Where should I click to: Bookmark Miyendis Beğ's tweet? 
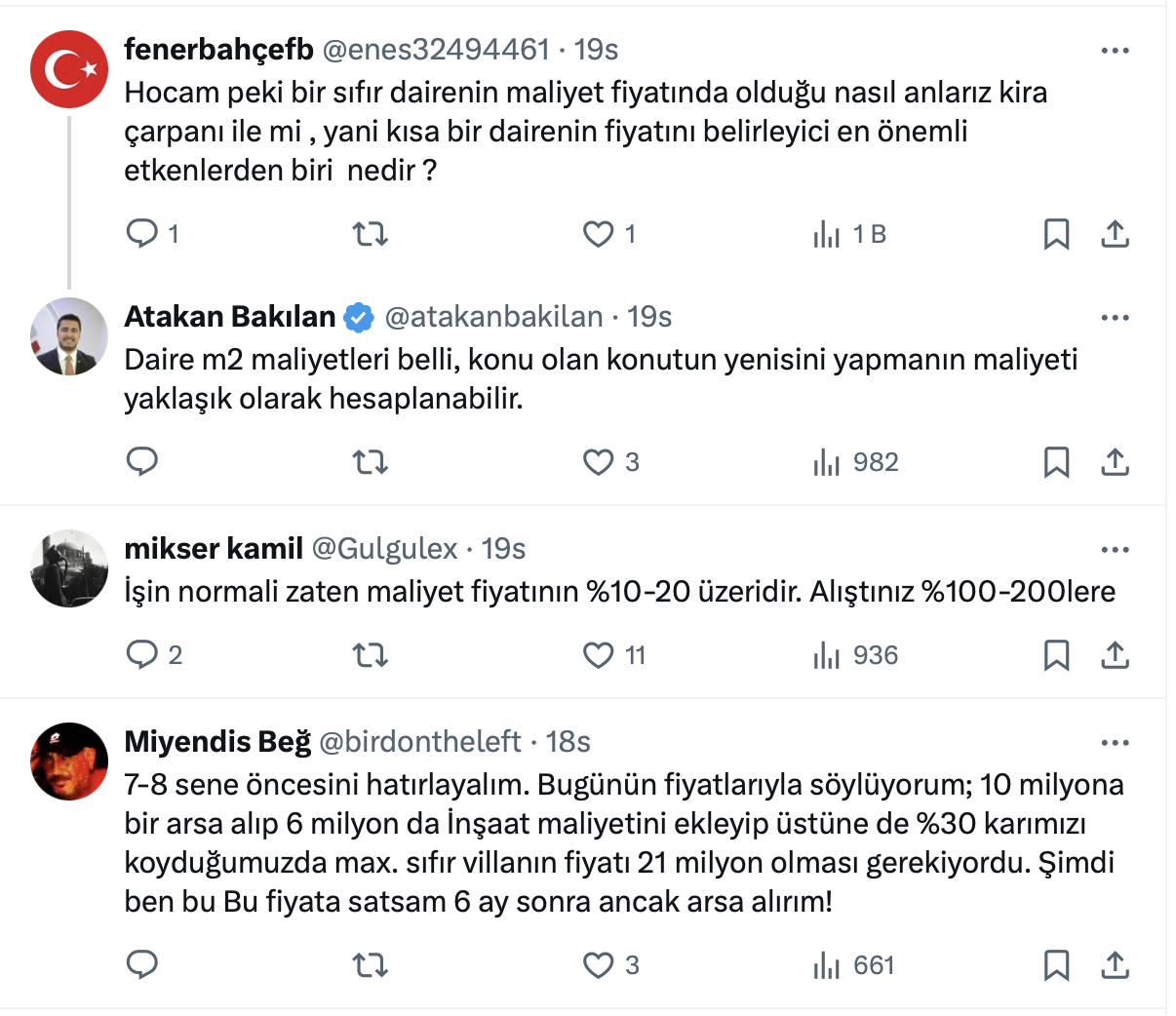click(x=1056, y=965)
